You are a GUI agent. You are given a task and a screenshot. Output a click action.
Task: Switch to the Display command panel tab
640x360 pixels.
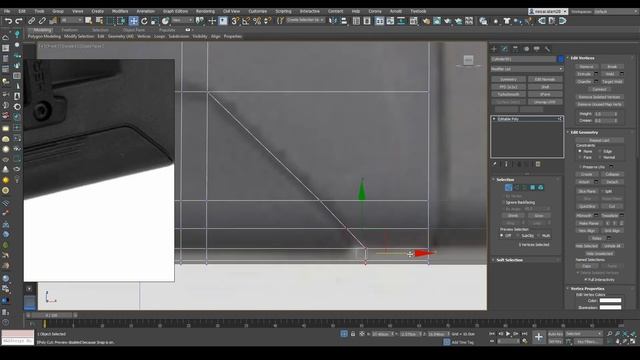coord(537,49)
